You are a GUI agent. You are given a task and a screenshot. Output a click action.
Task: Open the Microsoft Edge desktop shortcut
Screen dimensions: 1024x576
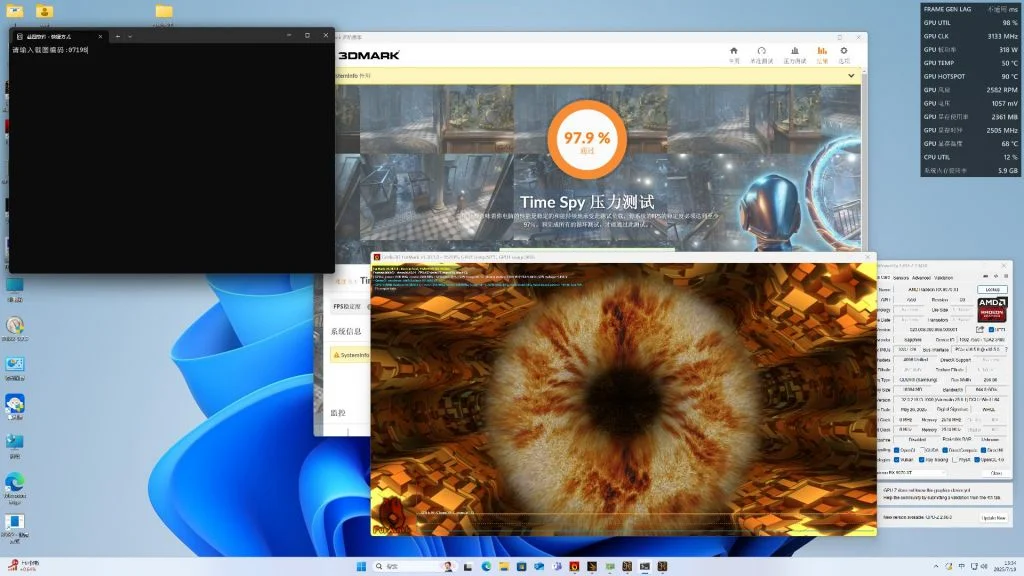[x=14, y=488]
